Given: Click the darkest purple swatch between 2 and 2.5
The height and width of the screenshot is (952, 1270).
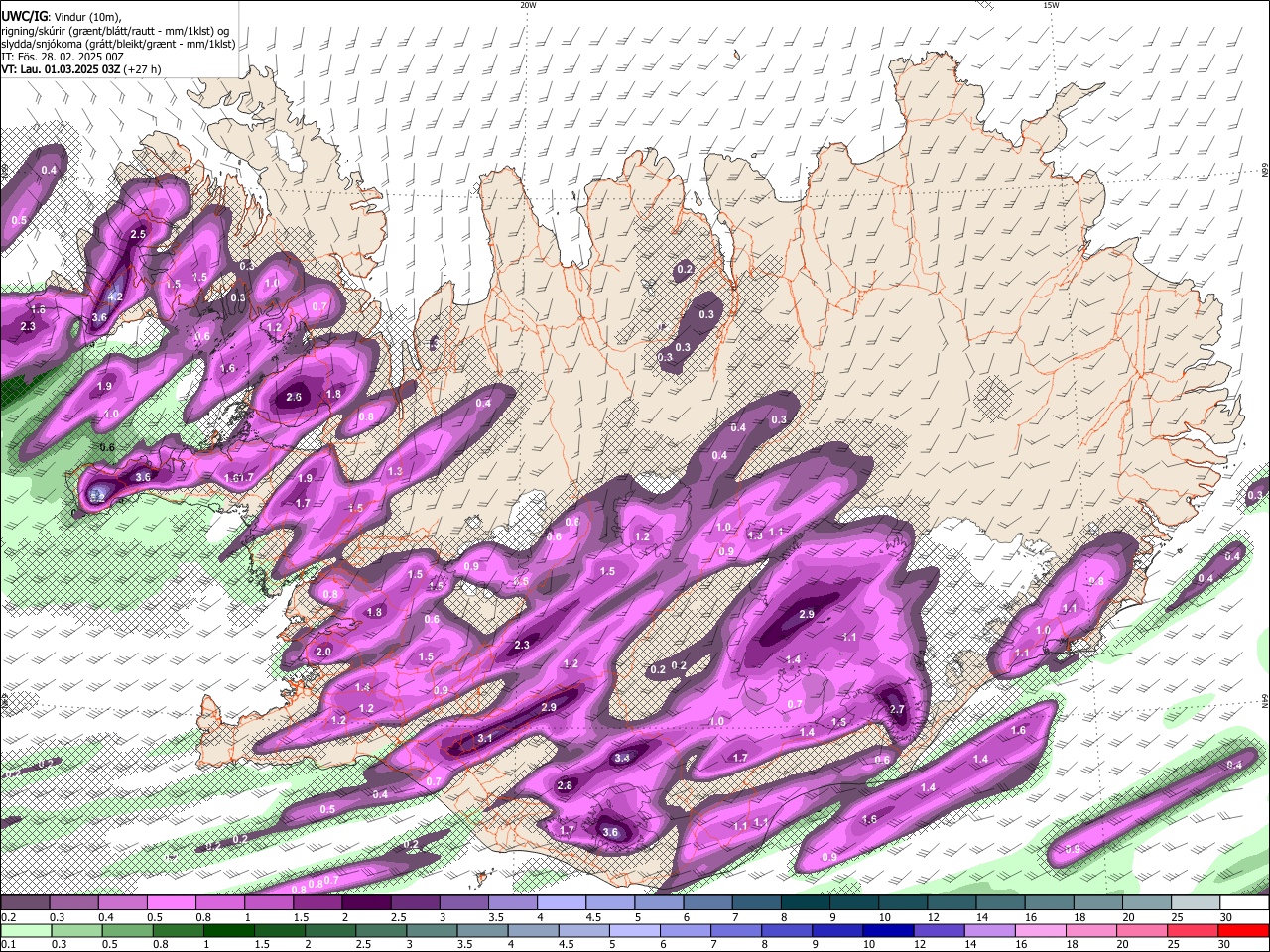Looking at the screenshot, I should point(366,903).
